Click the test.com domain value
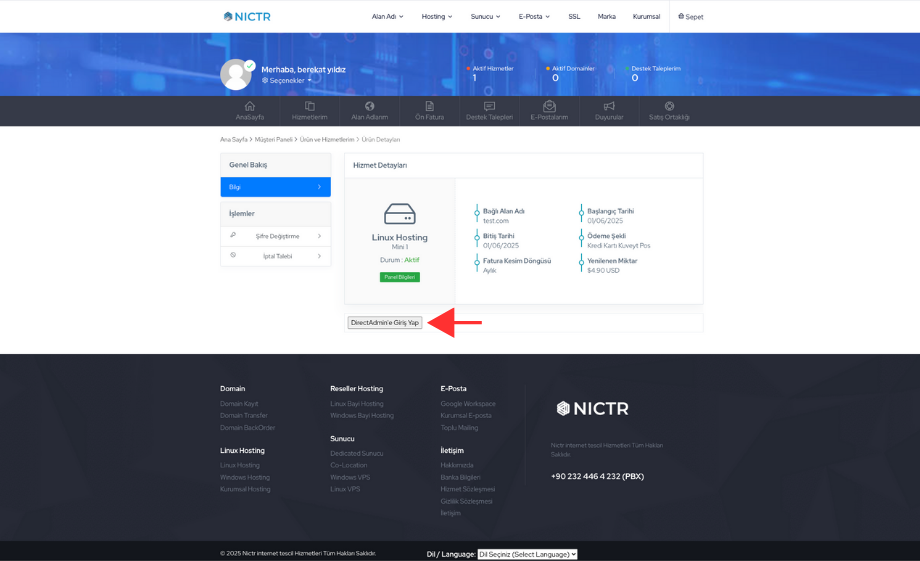The image size is (920, 561). (x=496, y=221)
